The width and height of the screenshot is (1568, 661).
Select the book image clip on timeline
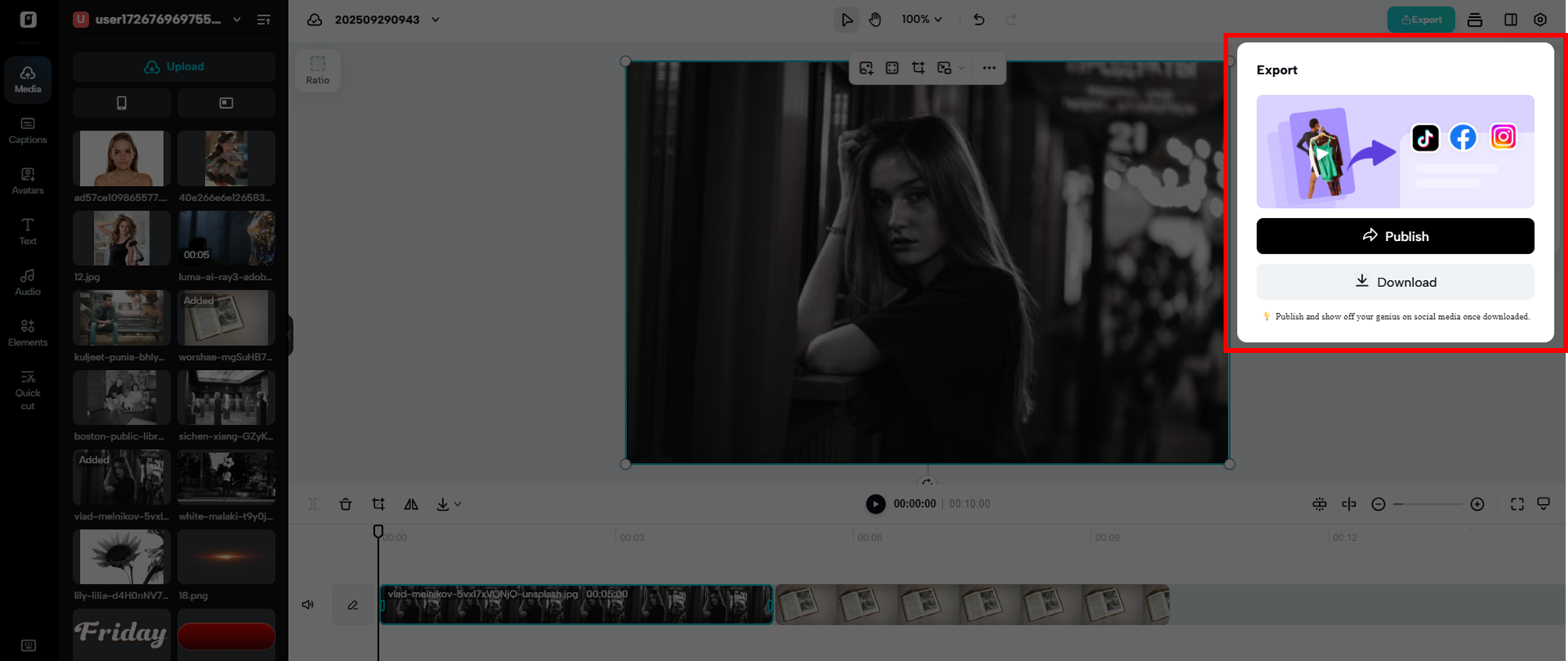972,605
